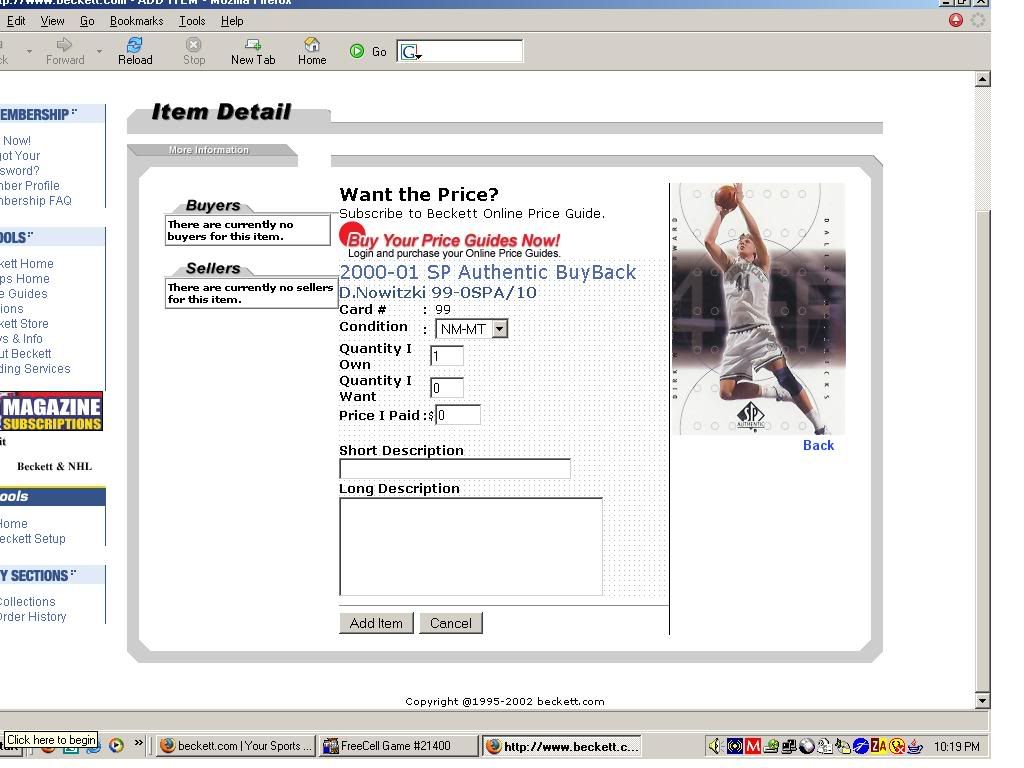Click the Internet Explorer quick launch icon
This screenshot has height=768, width=1024.
click(x=93, y=748)
